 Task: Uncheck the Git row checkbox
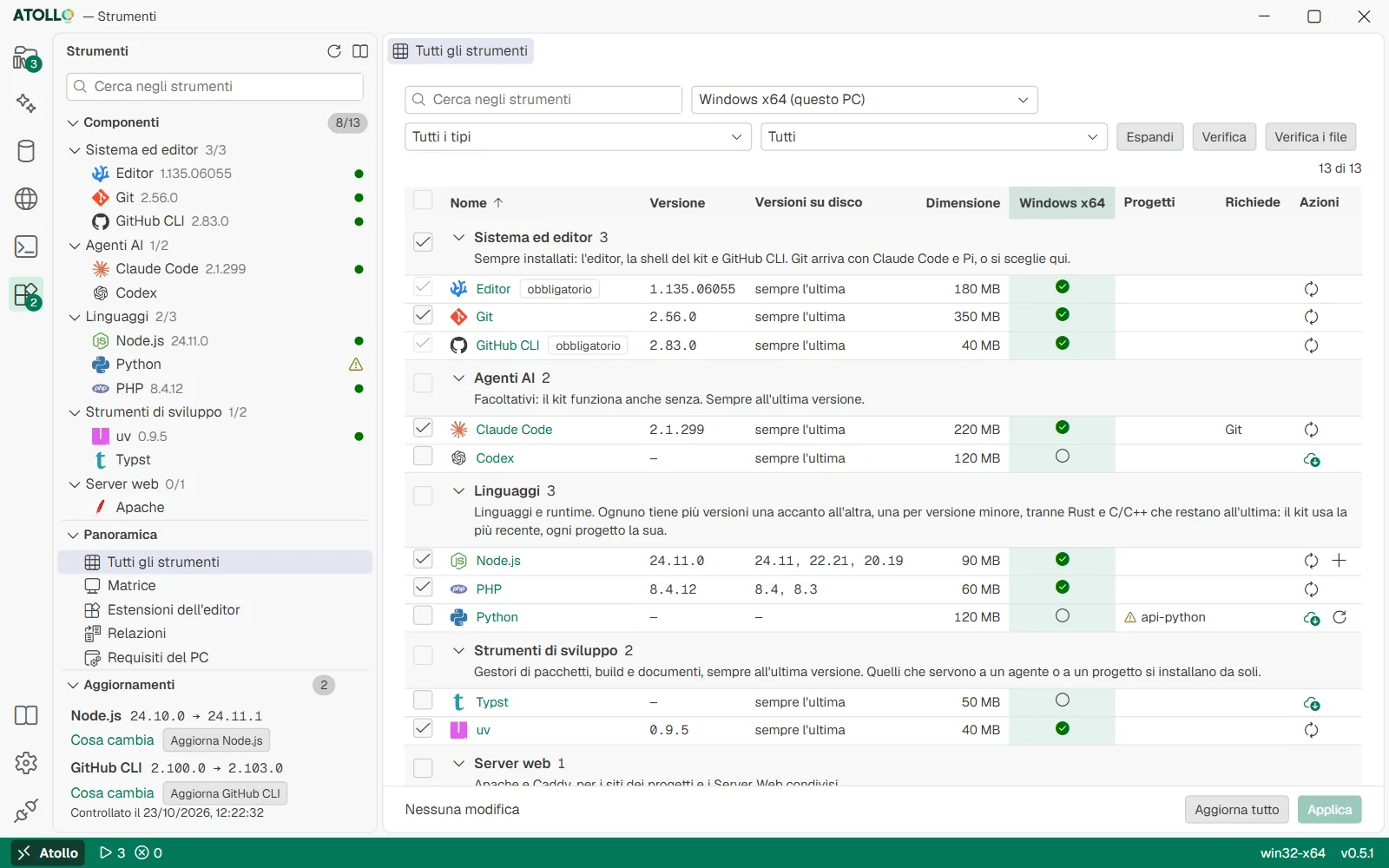[423, 314]
